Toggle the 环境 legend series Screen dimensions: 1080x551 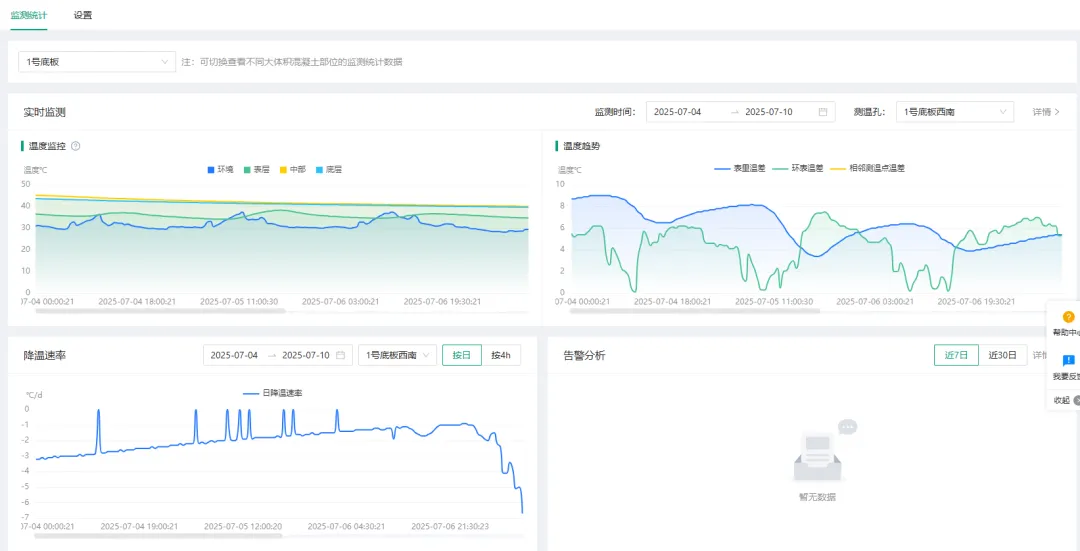click(x=220, y=169)
